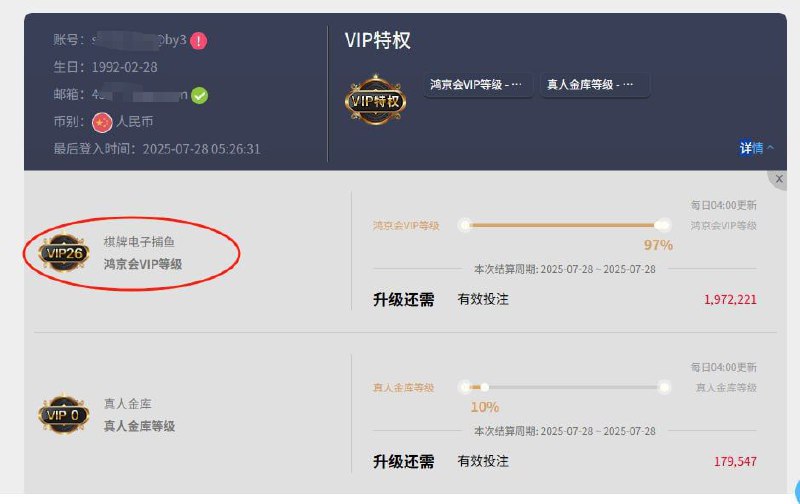
Task: Click the 97% progress bar end handle
Action: 663,225
